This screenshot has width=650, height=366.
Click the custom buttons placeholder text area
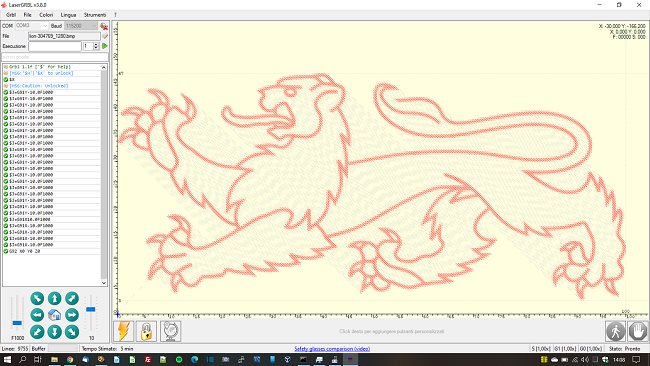coord(391,331)
